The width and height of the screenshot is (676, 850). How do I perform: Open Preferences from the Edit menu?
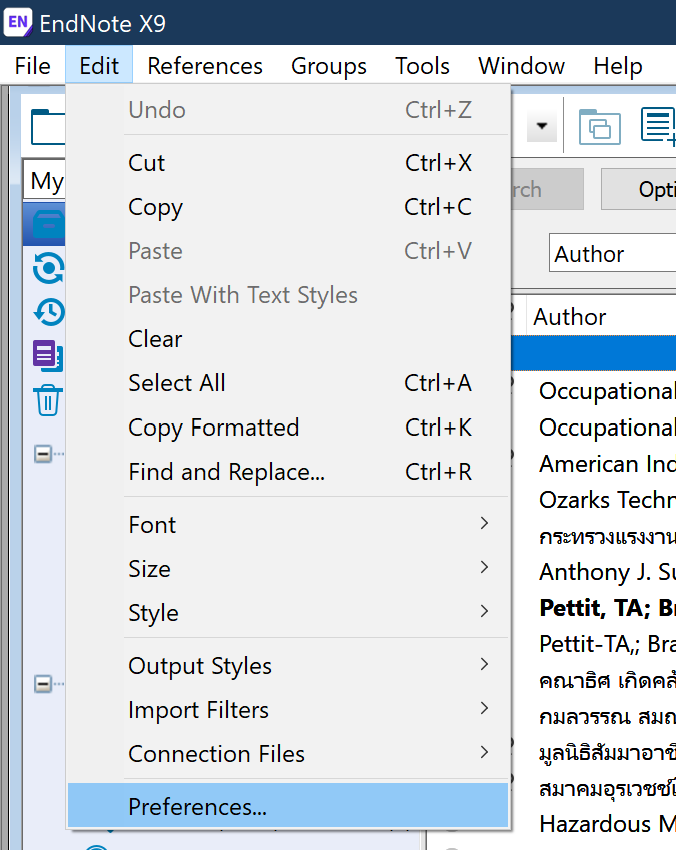(288, 806)
